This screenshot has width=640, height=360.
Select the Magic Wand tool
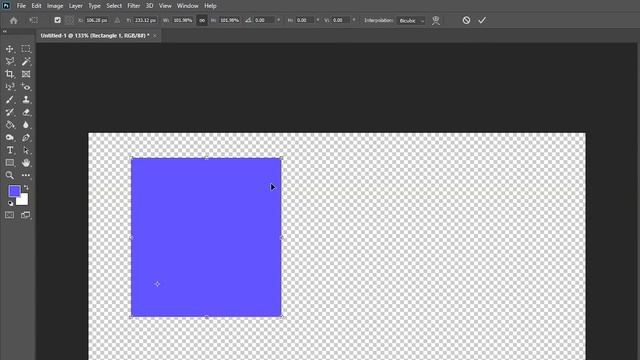click(x=26, y=62)
